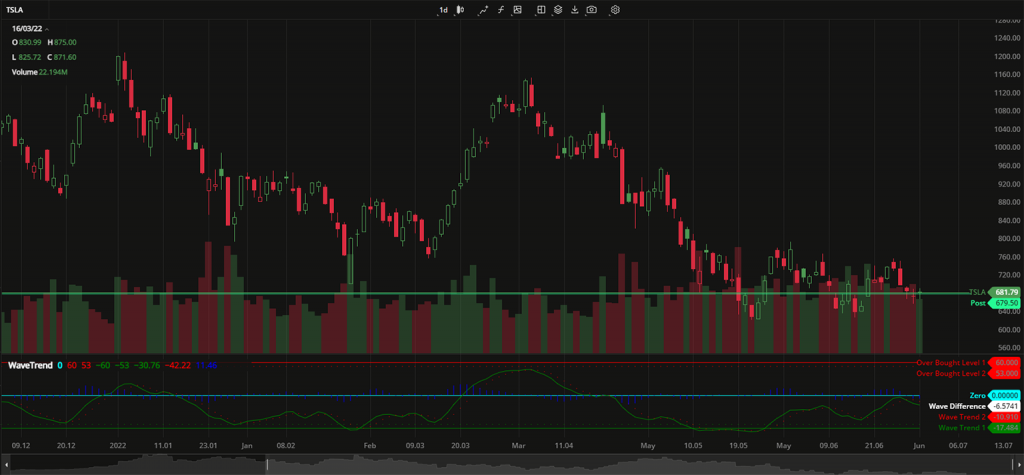Click the O 830.99 open value
Viewport: 1024px width, 475px height.
click(x=27, y=42)
